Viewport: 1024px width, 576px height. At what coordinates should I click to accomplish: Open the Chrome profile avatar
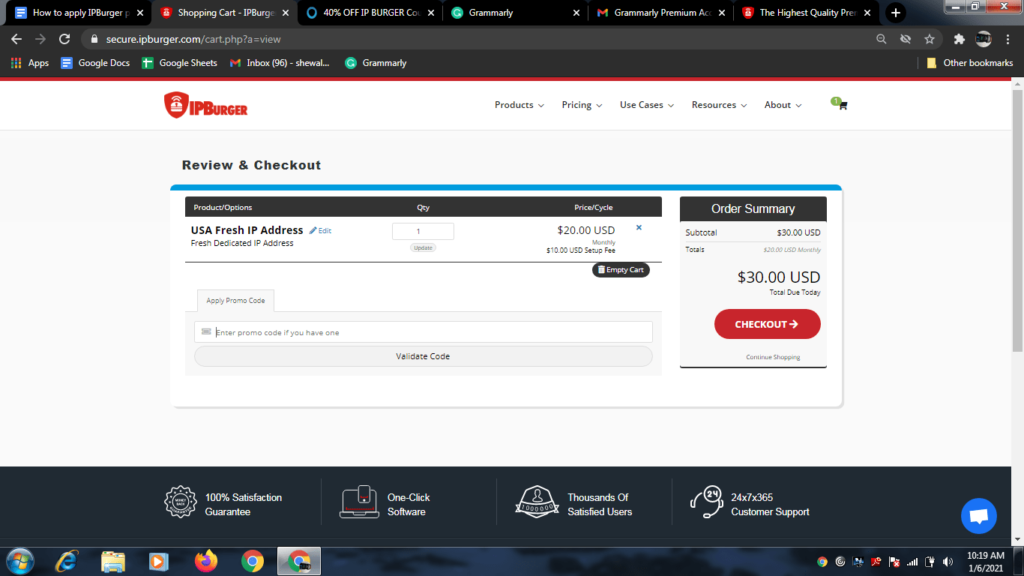pyautogui.click(x=984, y=39)
